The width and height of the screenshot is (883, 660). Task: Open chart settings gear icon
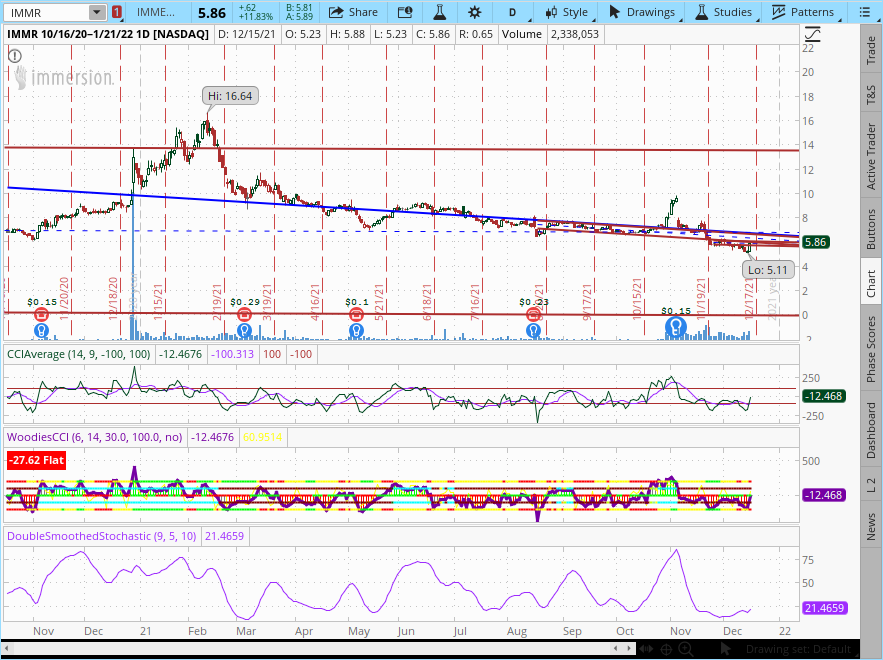click(474, 12)
